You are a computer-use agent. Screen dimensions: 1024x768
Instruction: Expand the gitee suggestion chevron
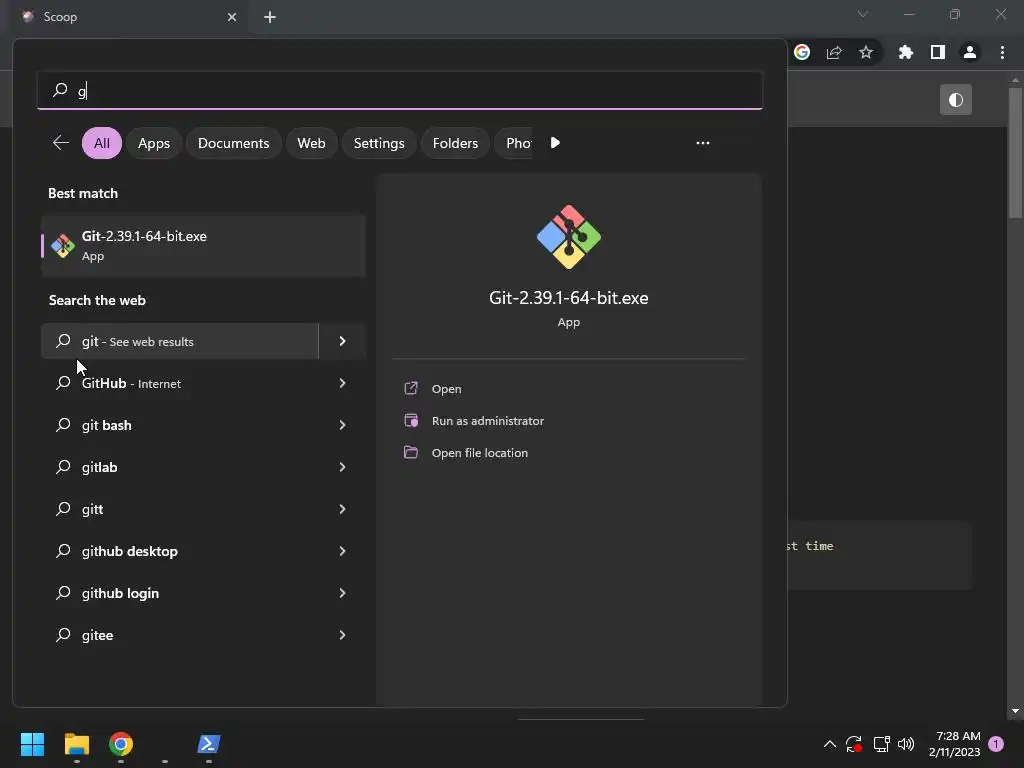[x=342, y=635]
